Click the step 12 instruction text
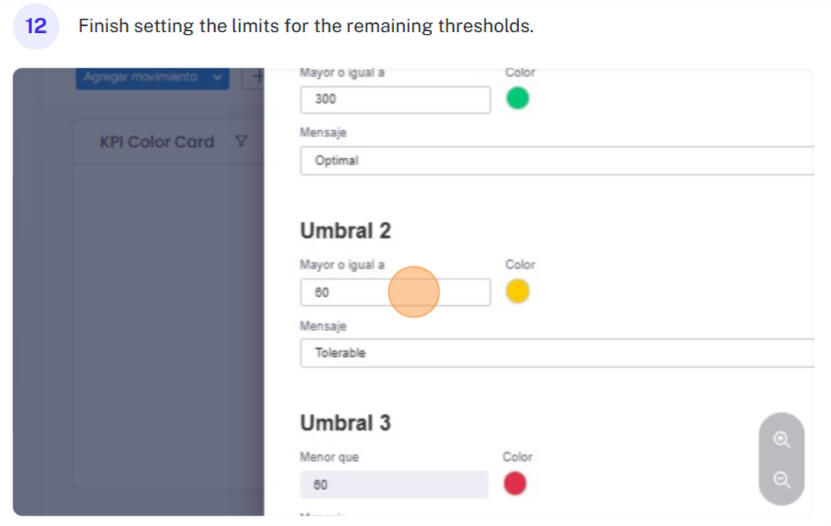The width and height of the screenshot is (831, 526). pyautogui.click(x=306, y=26)
